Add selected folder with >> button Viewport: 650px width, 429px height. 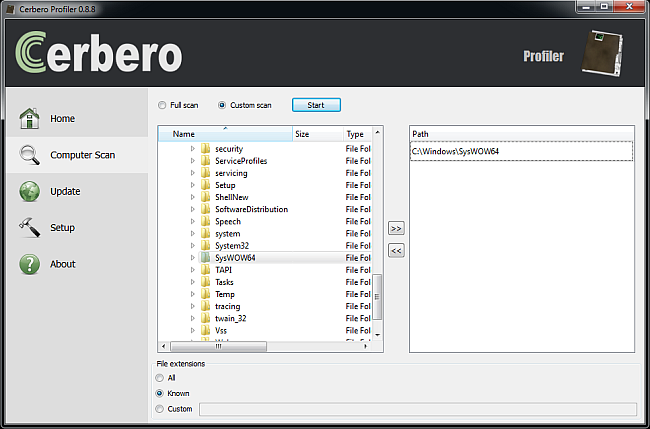[396, 228]
